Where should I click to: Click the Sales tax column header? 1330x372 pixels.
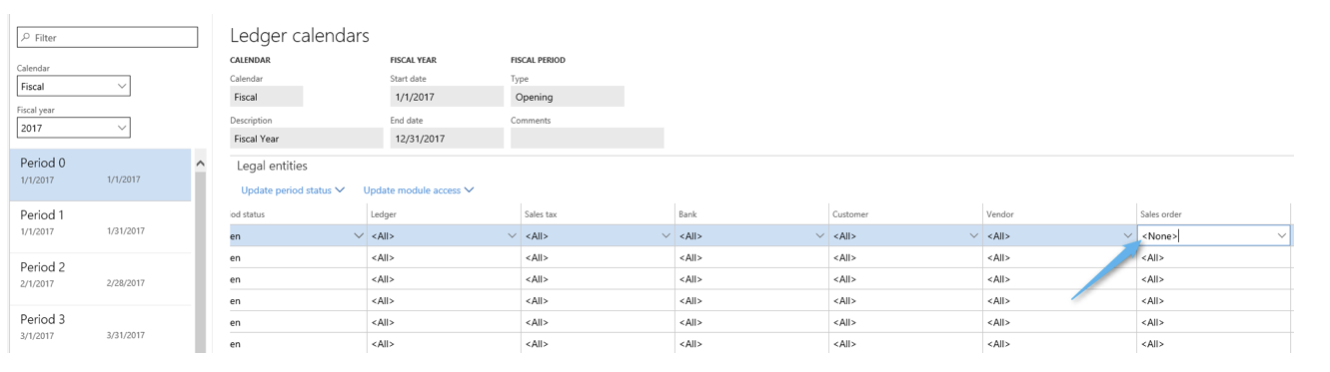[x=540, y=214]
